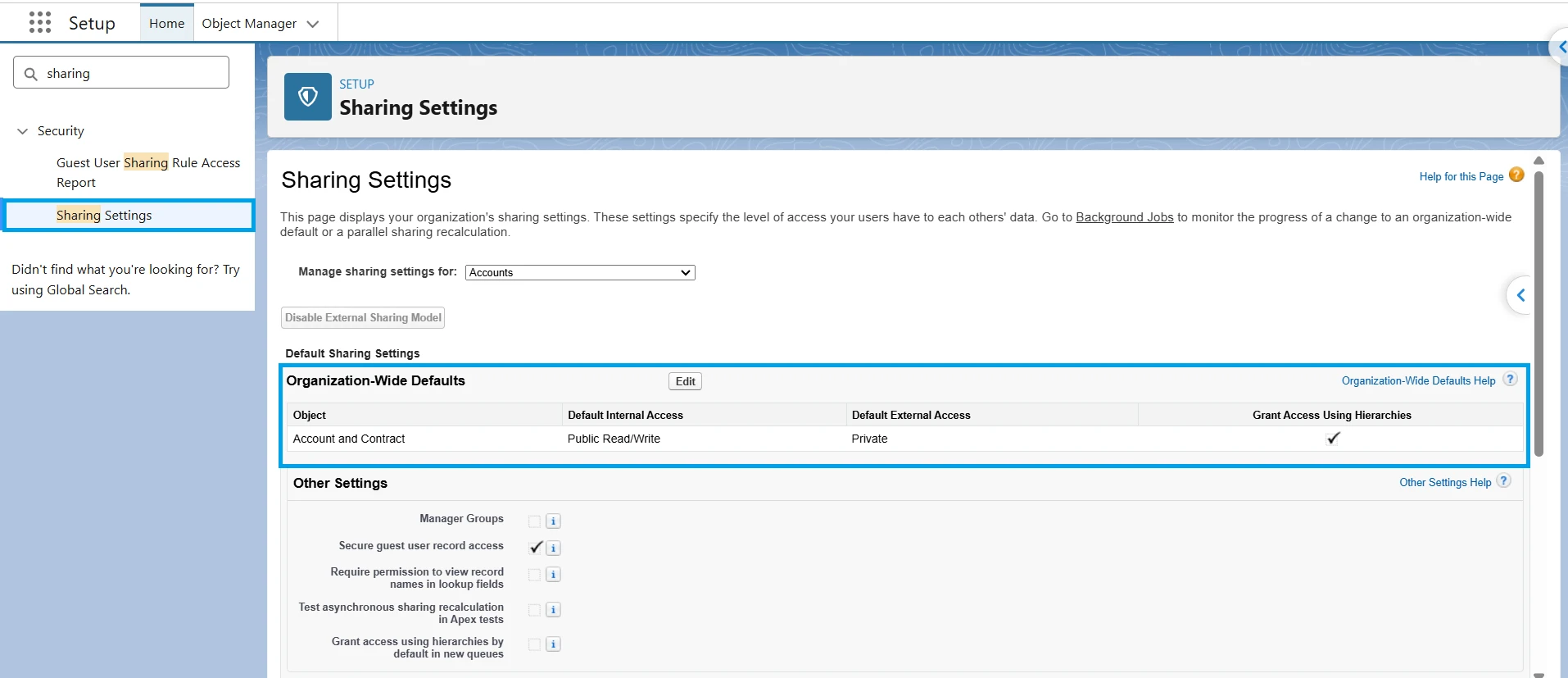The image size is (1568, 678).
Task: Click Disable External Sharing Model button
Action: 363,317
